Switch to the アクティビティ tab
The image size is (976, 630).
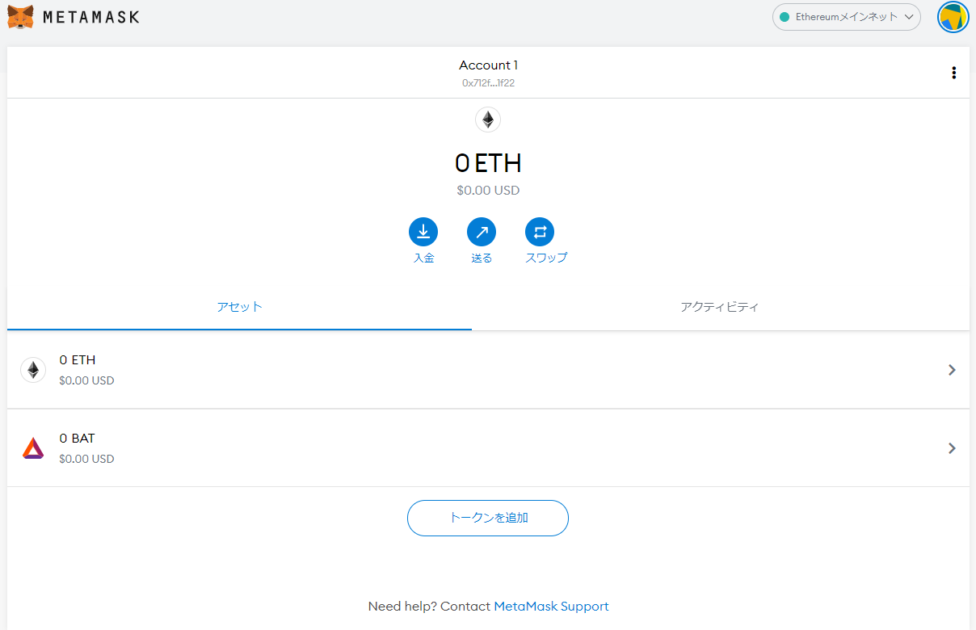click(x=720, y=307)
